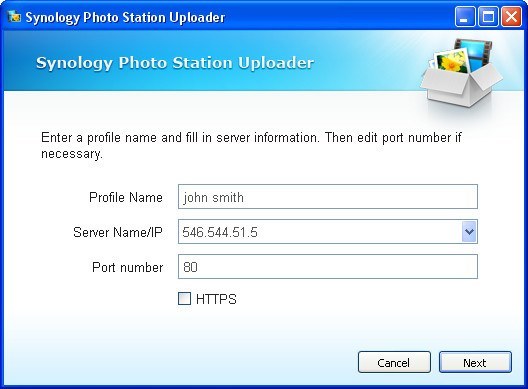
Task: Click the 'Enter a profile name' instruction text
Action: click(251, 145)
